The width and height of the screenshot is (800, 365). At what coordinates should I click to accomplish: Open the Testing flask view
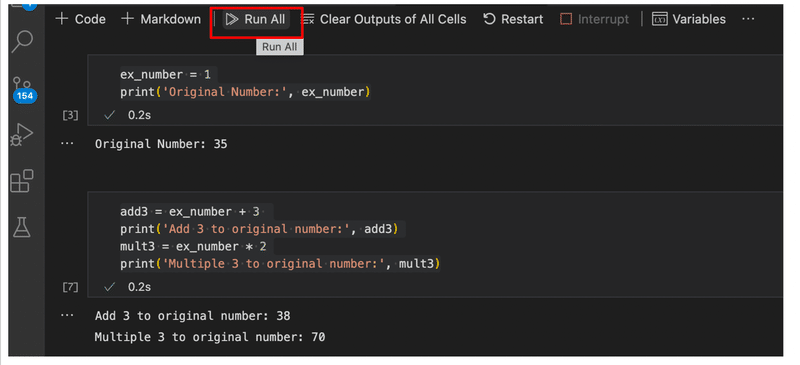point(22,226)
